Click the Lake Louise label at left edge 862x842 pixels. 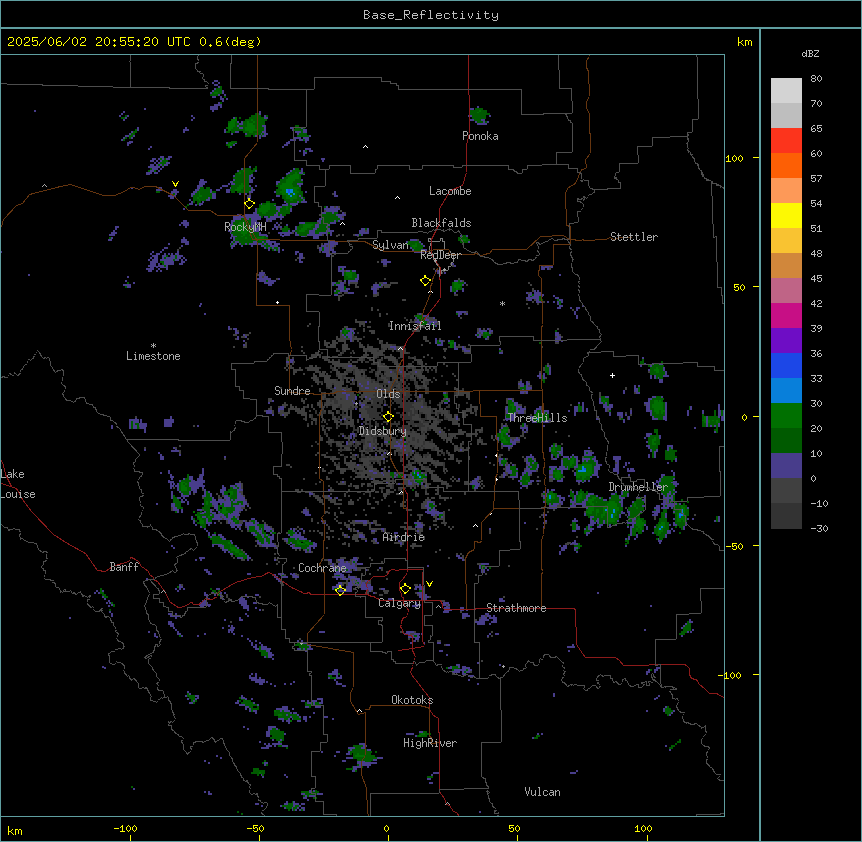coord(18,484)
